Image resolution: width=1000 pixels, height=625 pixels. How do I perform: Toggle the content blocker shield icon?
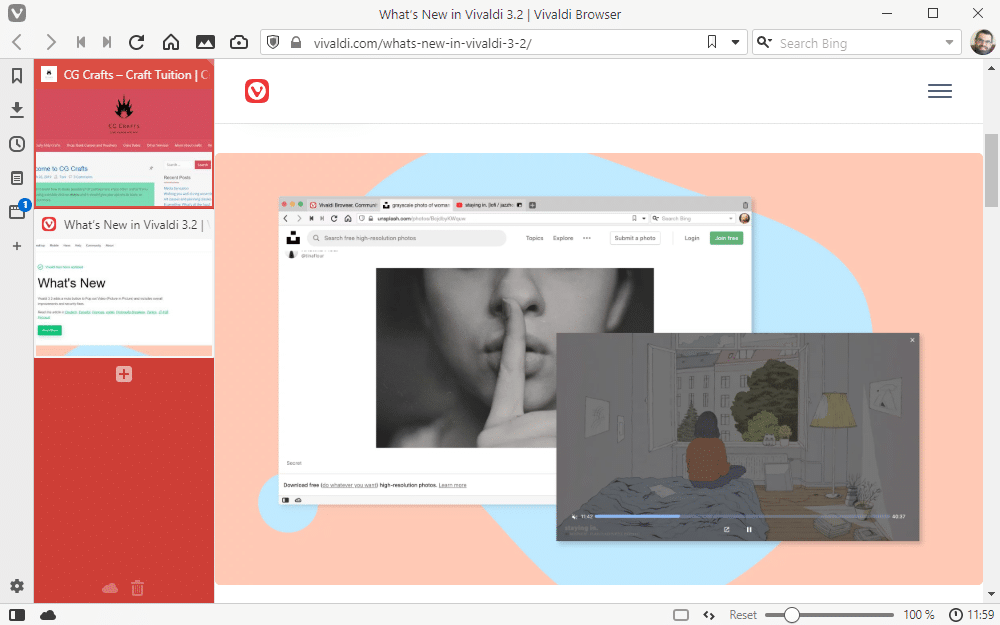click(271, 42)
